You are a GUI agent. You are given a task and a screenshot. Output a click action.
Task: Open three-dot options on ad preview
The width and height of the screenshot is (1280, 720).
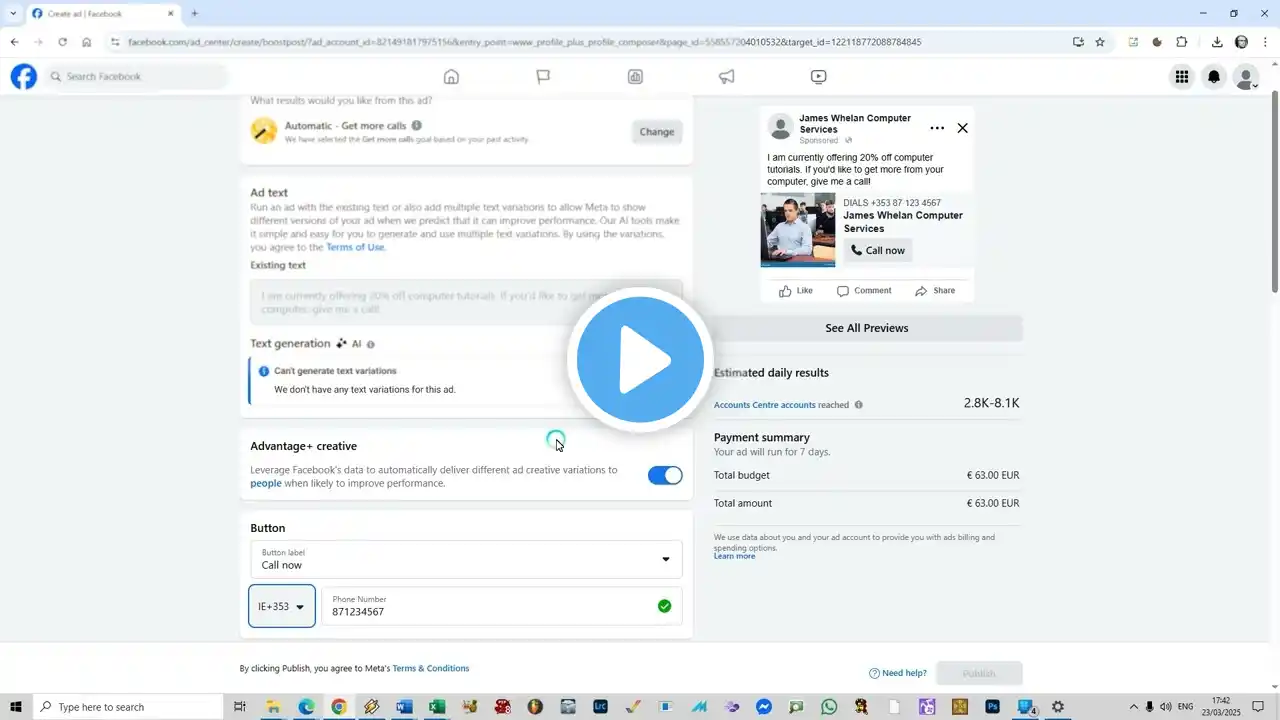pos(937,128)
